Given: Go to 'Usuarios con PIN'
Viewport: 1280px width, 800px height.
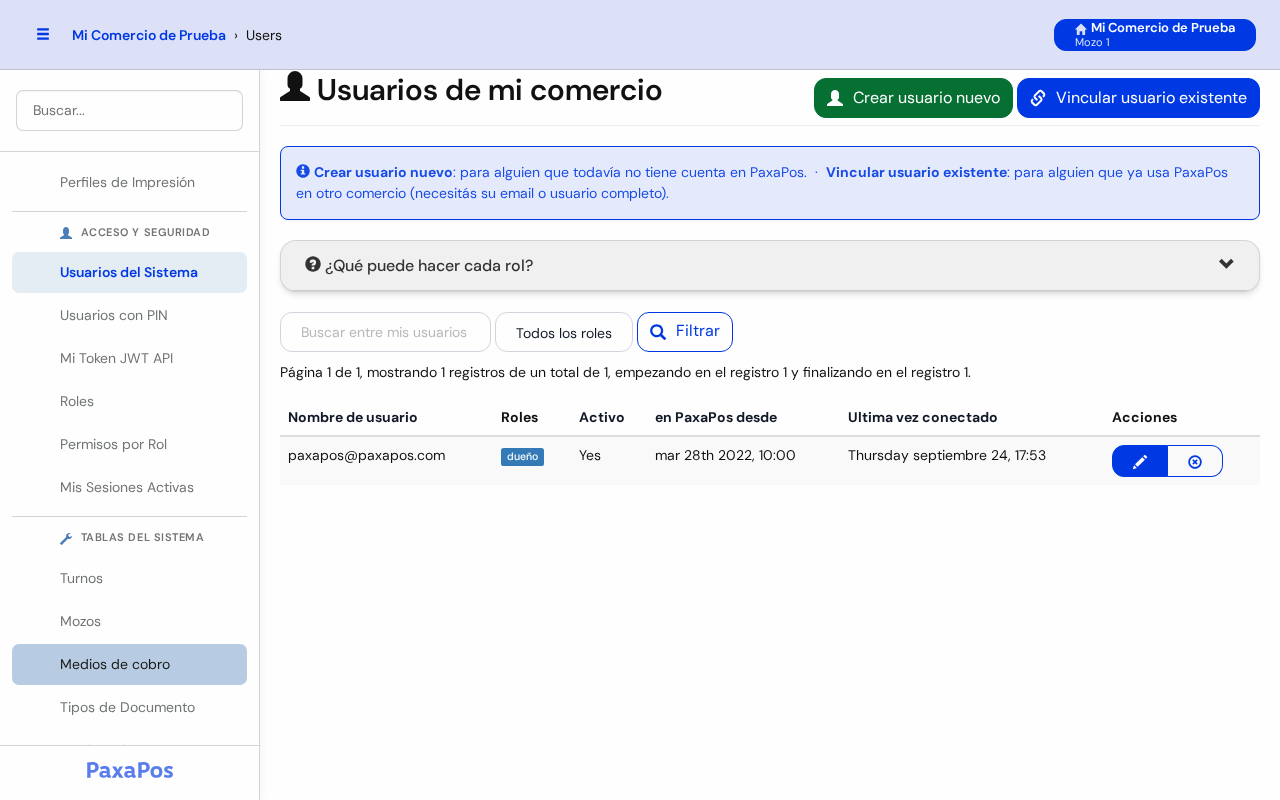Looking at the screenshot, I should (129, 315).
